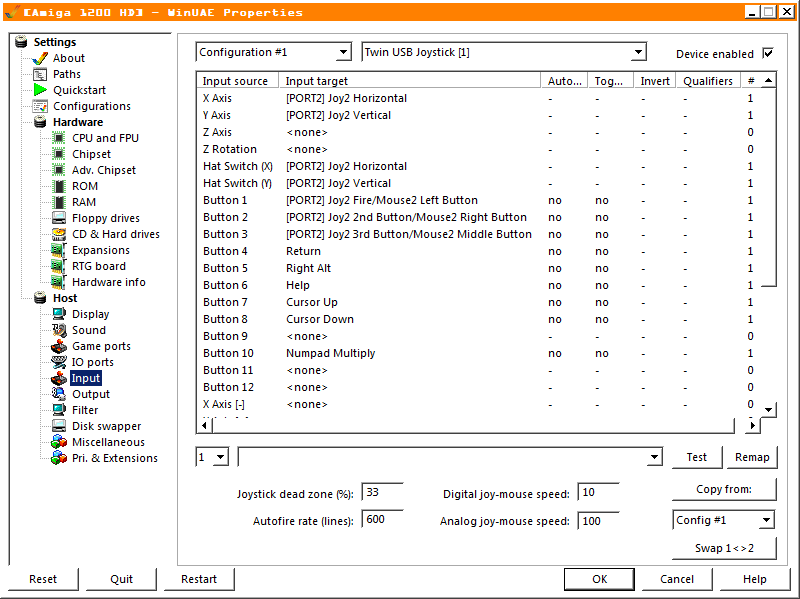Select the Button 6 Help row
The width and height of the screenshot is (800, 599).
coord(479,285)
